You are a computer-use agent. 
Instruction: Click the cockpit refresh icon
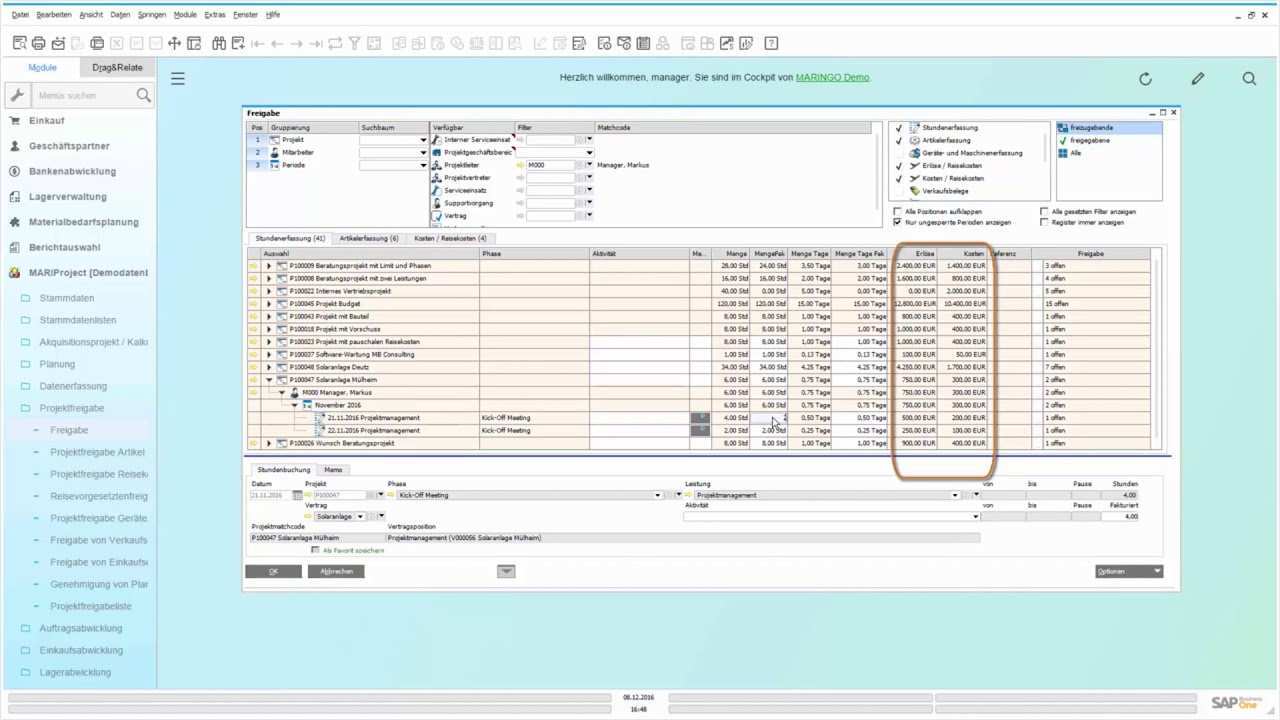(1146, 78)
